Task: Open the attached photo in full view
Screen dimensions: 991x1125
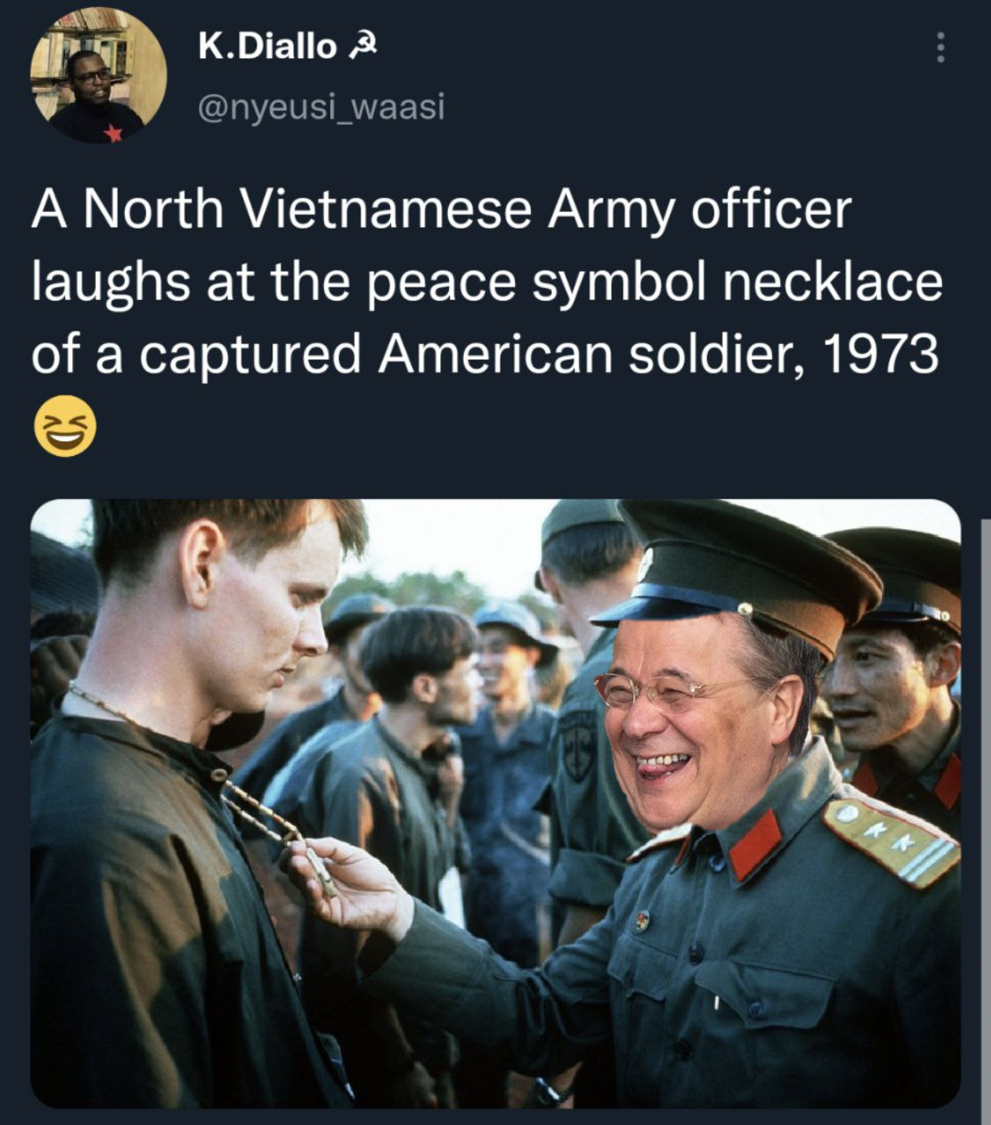Action: (495, 803)
